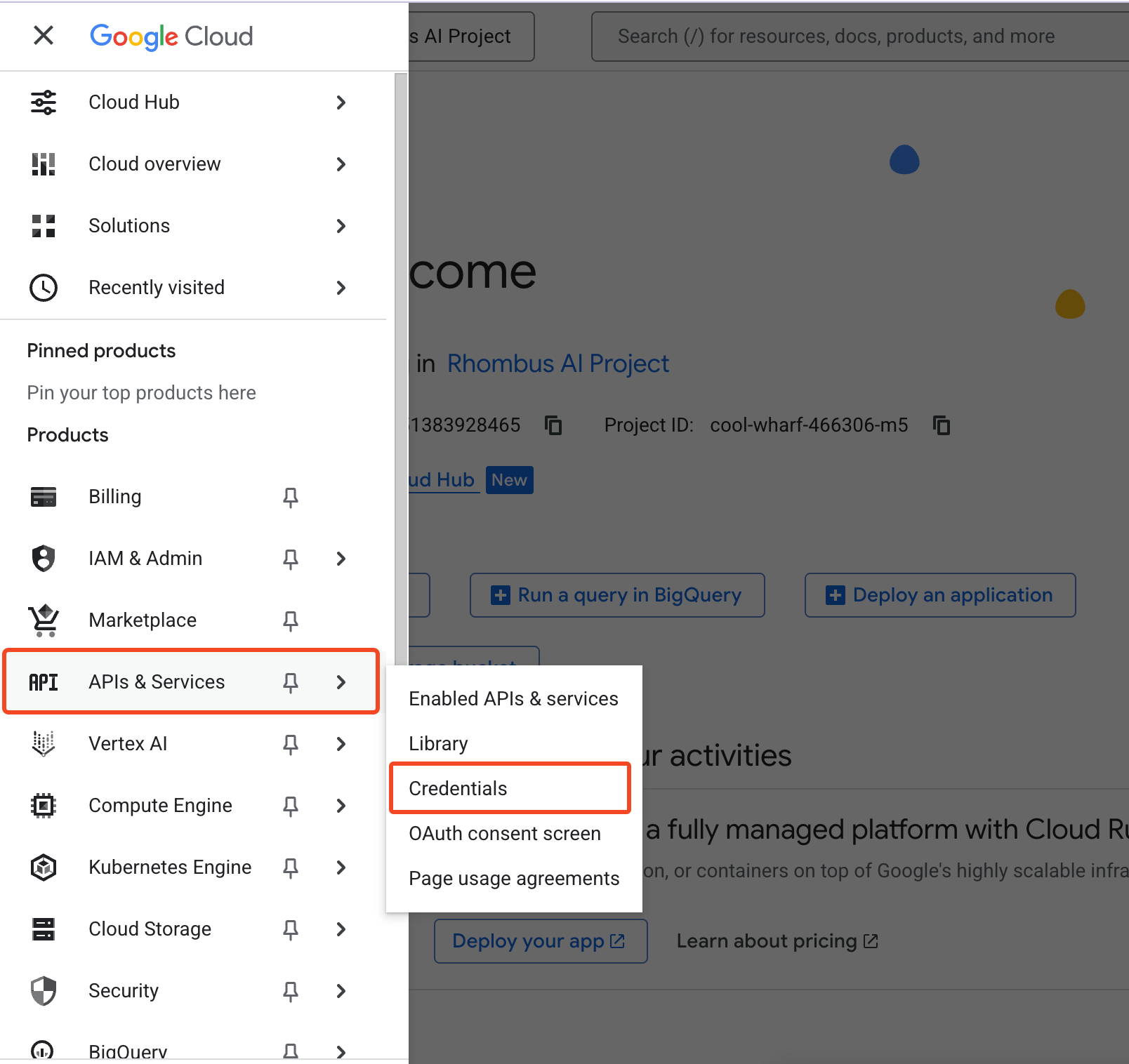Expand the Cloud overview submenu chevron
1129x1064 pixels.
(341, 164)
